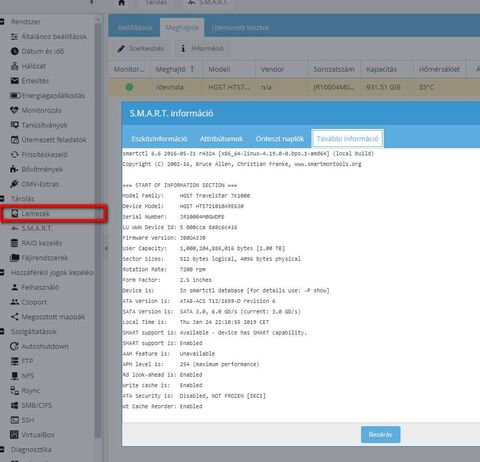Click the Értesítés envelope icon
480x462 pixels.
tap(14, 81)
